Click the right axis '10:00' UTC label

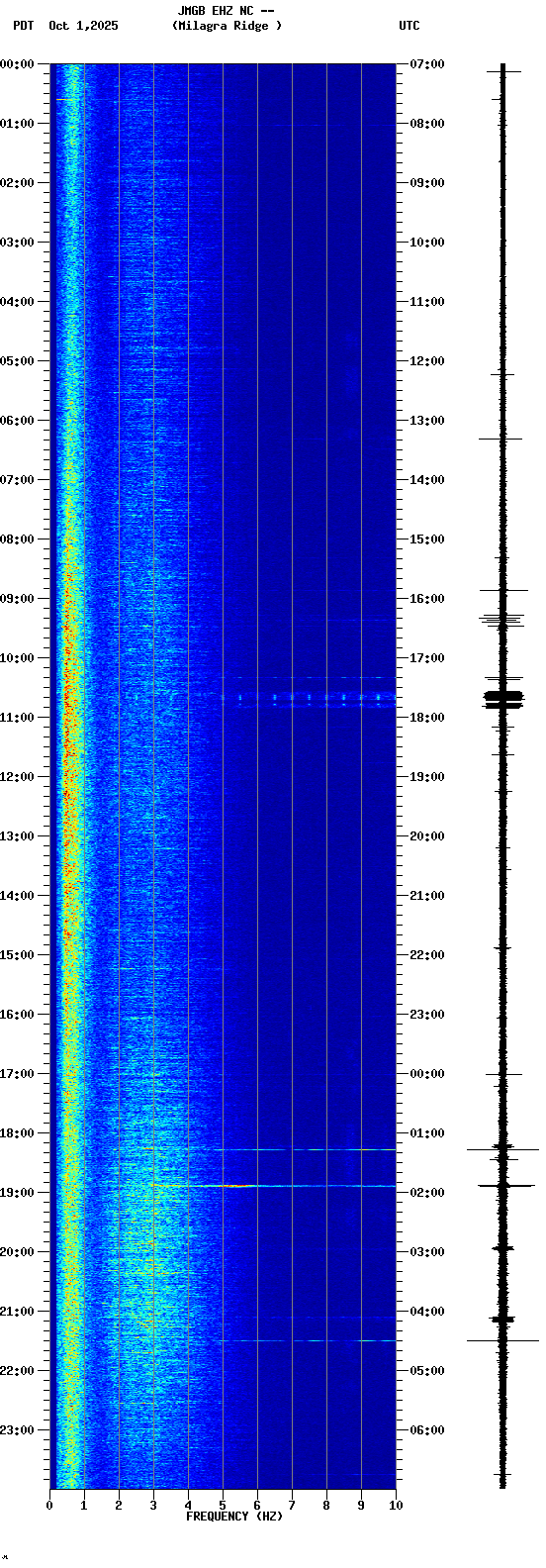(427, 243)
